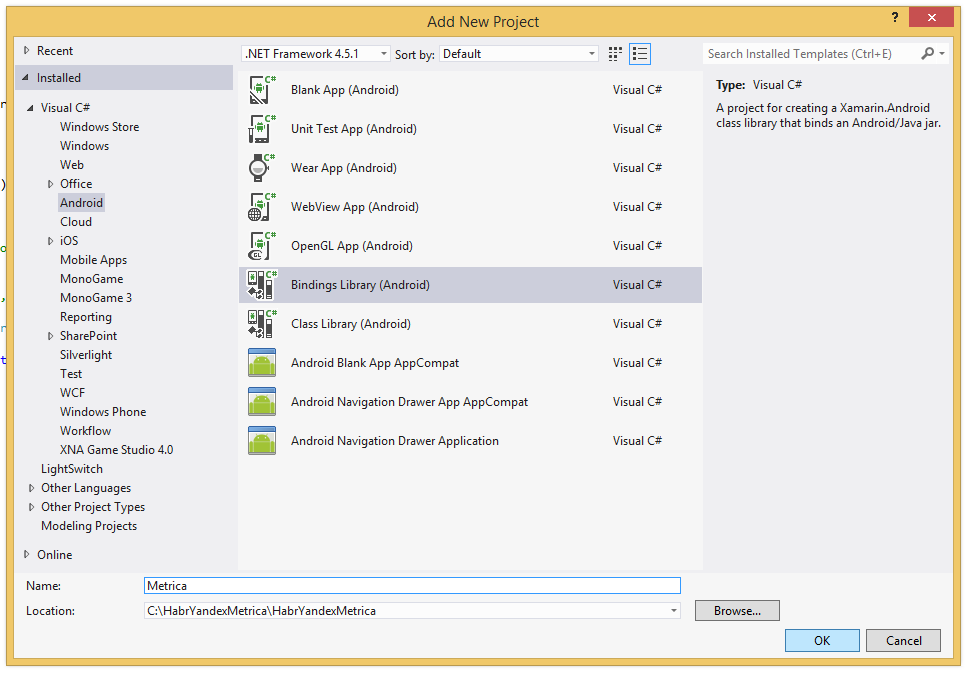Open the search options dropdown arrow
Viewport: 968px width, 673px height.
tap(942, 54)
